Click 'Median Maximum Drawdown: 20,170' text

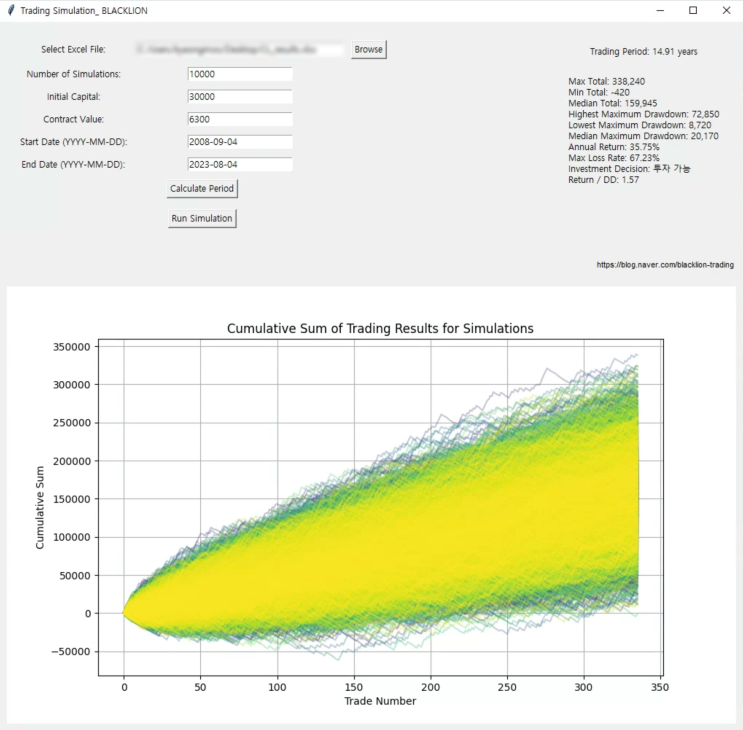coord(643,136)
